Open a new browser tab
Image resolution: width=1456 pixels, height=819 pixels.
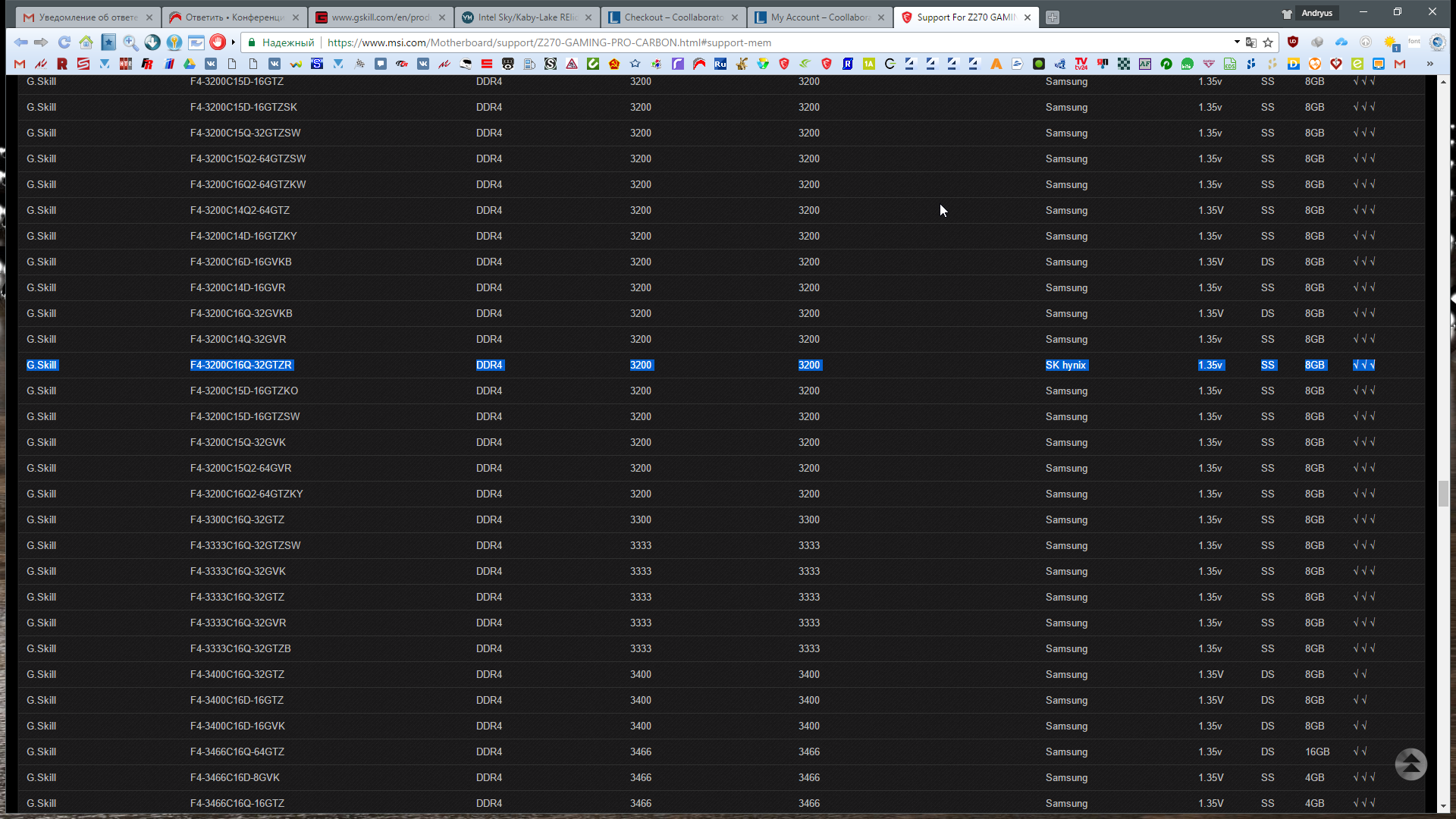coord(1052,17)
